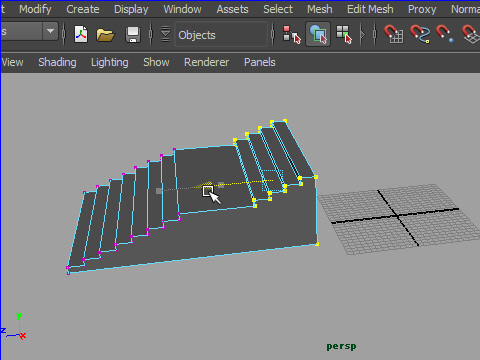Open the selection mask menu icon
Image resolution: width=480 pixels, height=360 pixels.
click(165, 34)
